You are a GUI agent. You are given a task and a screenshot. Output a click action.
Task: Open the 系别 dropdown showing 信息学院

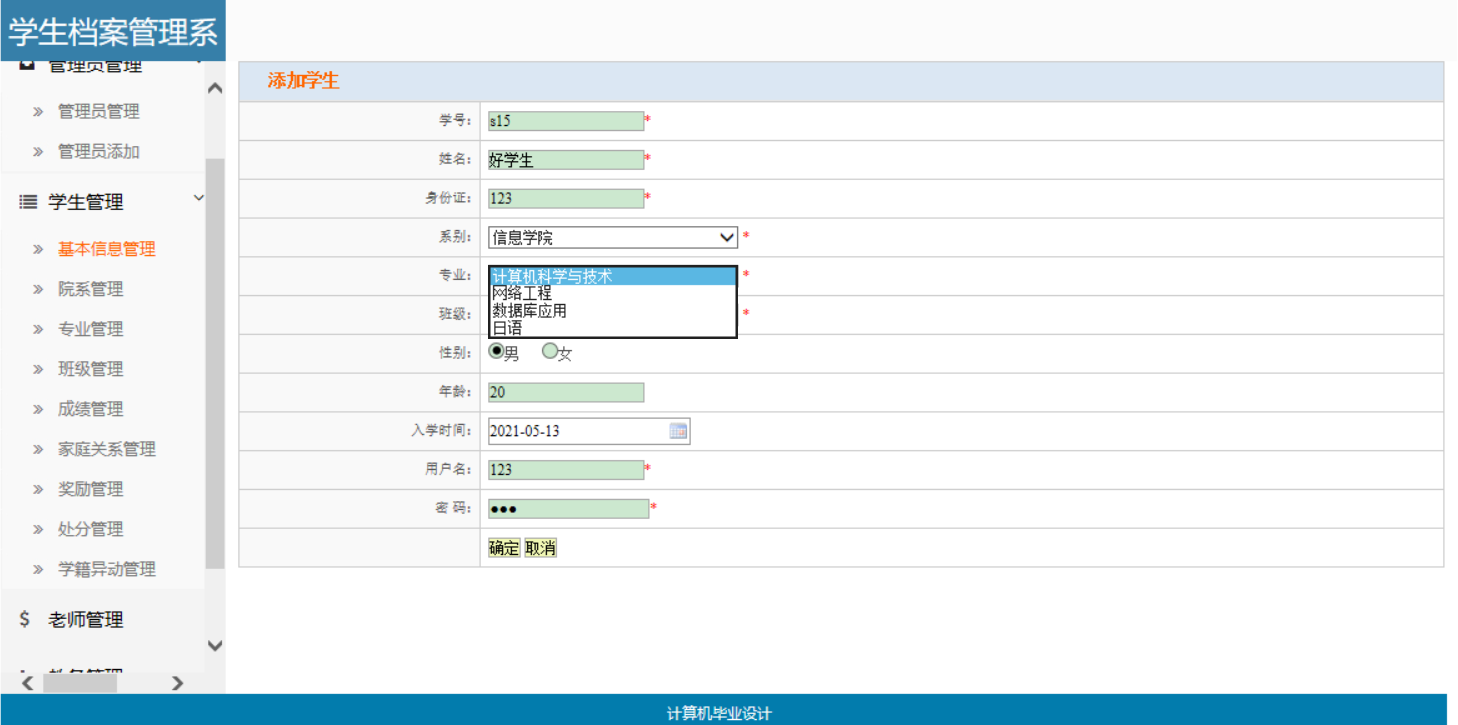click(x=613, y=237)
